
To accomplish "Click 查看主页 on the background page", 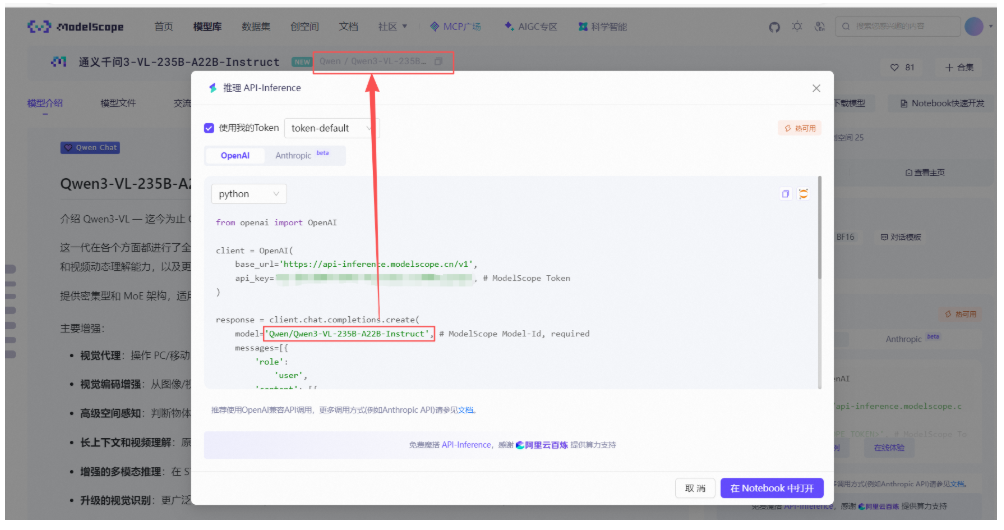I will 925,173.
